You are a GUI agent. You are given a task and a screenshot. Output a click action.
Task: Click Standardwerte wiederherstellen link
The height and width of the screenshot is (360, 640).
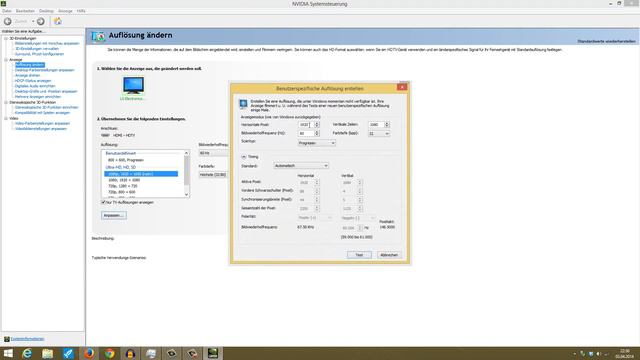[x=606, y=41]
